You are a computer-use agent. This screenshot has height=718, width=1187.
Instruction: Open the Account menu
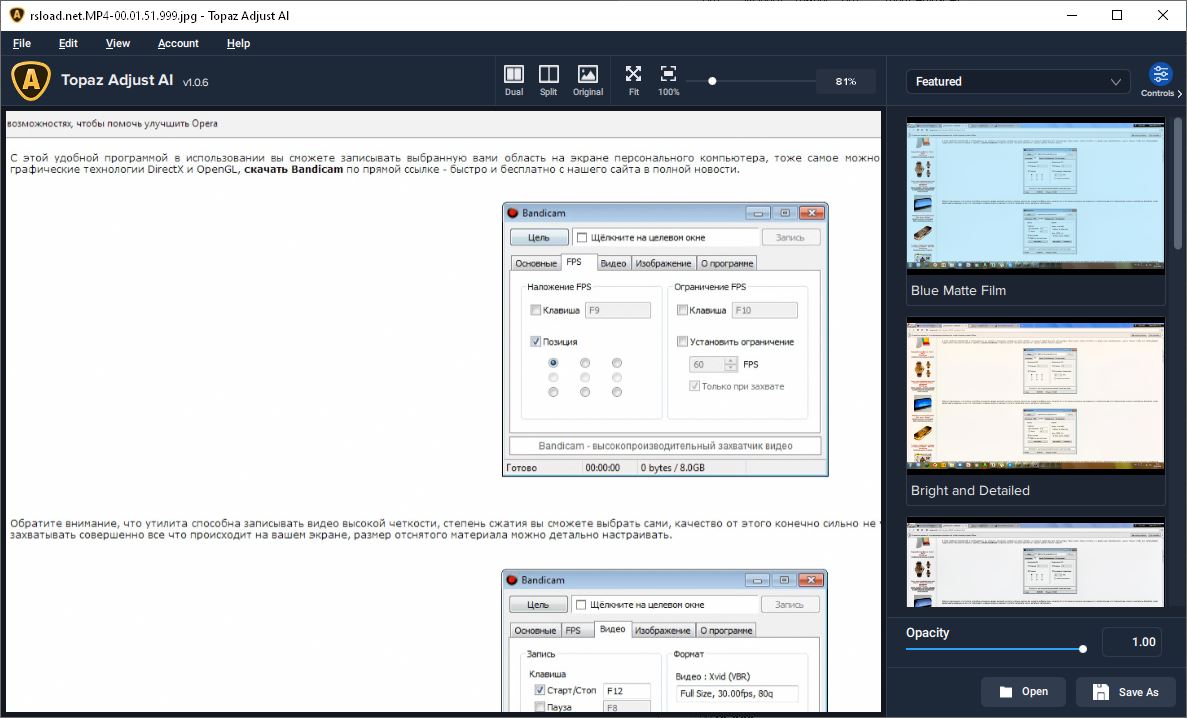tap(178, 43)
